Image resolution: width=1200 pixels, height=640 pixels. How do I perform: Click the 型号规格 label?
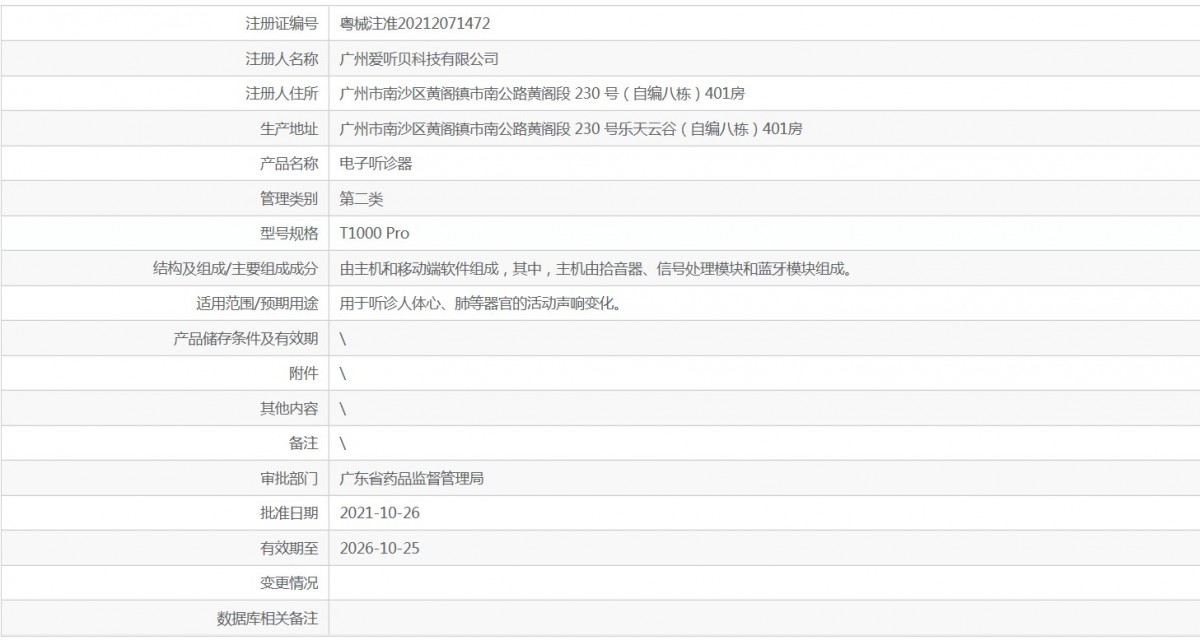pyautogui.click(x=289, y=233)
